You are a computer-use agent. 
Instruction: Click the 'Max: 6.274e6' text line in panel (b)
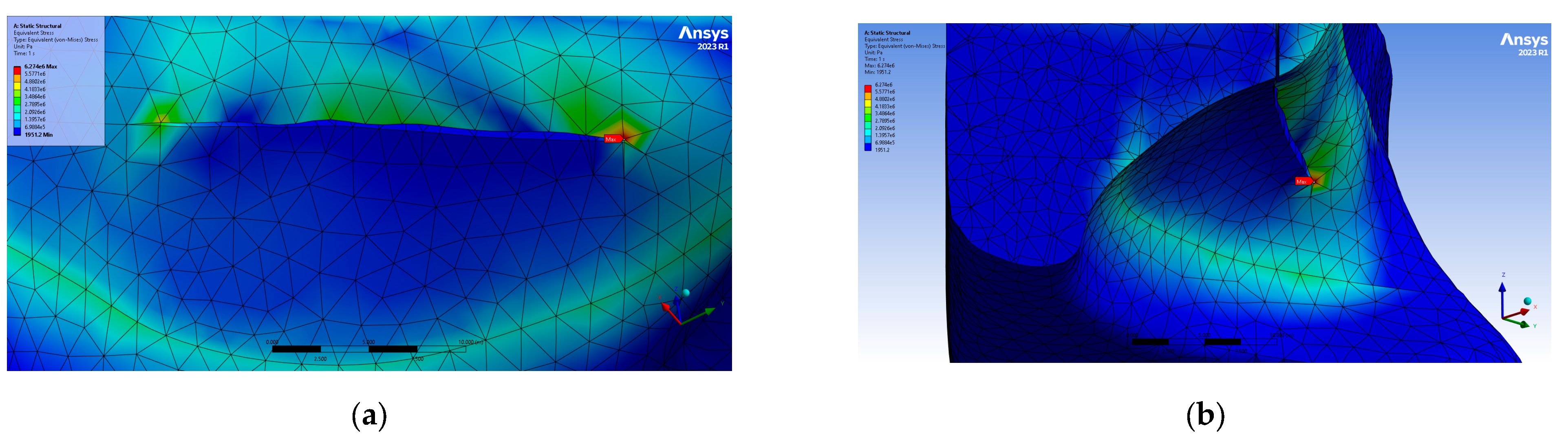[x=879, y=66]
